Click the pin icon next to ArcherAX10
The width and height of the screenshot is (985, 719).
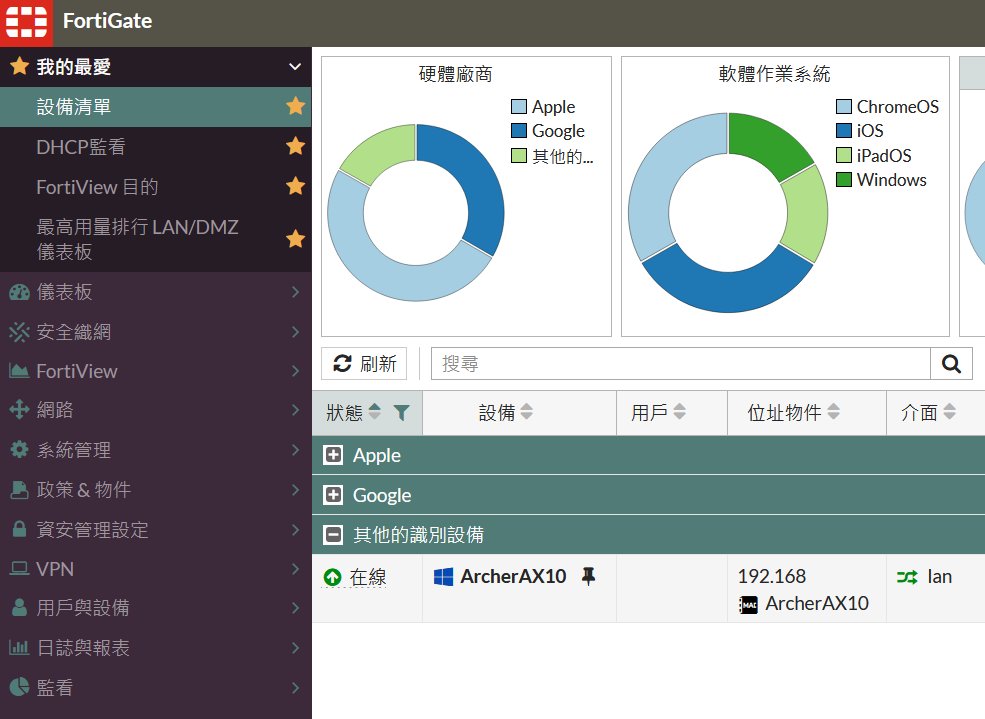(x=588, y=576)
